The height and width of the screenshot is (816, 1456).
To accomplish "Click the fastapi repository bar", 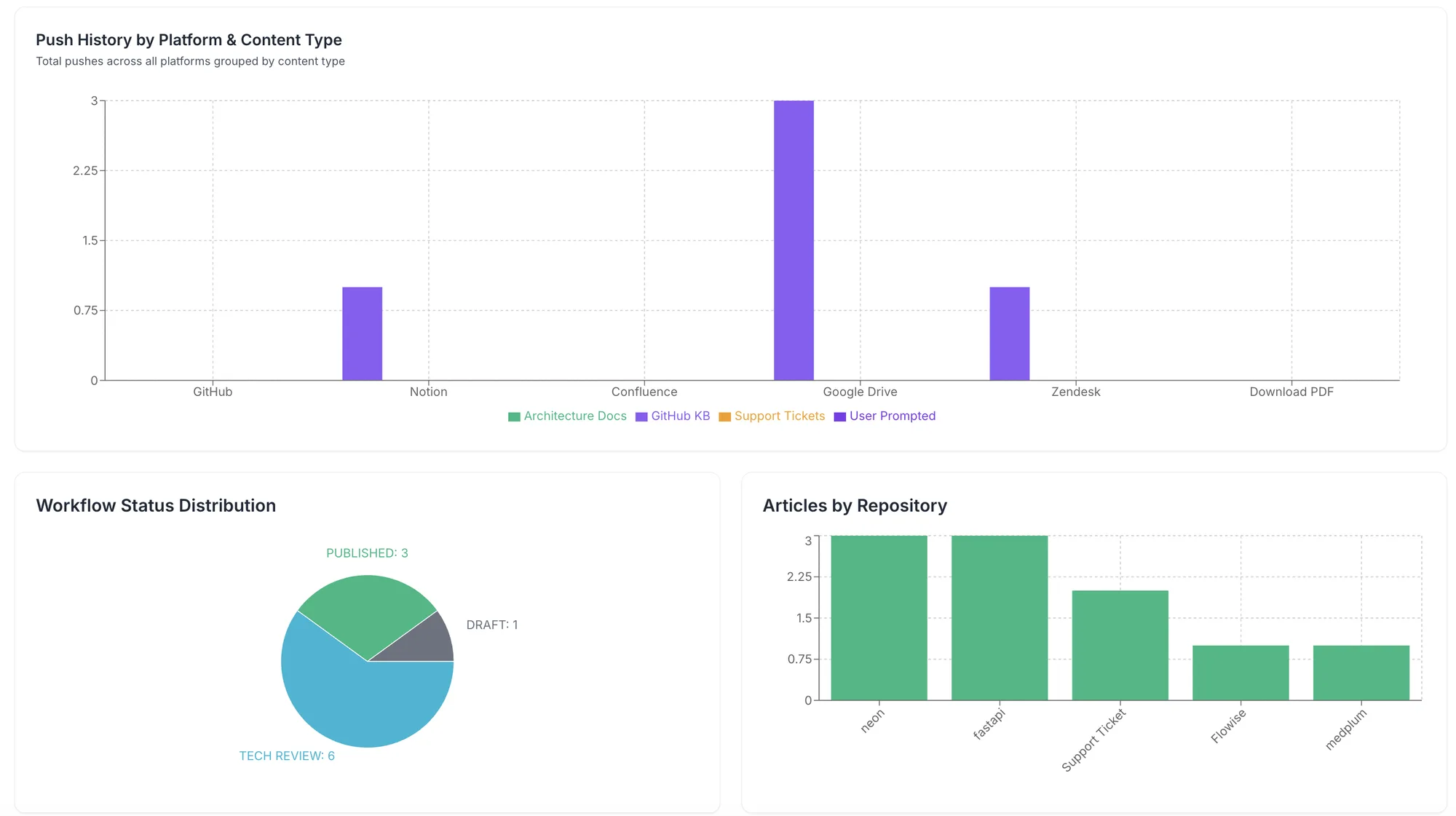I will coord(1000,618).
